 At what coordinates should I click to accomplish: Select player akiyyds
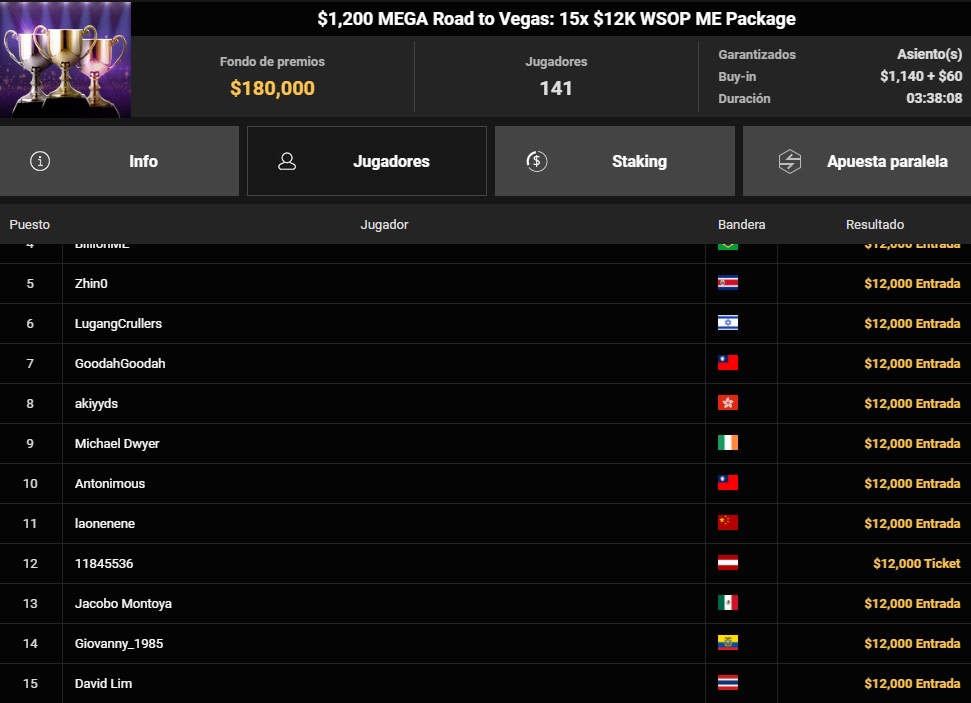coord(96,404)
